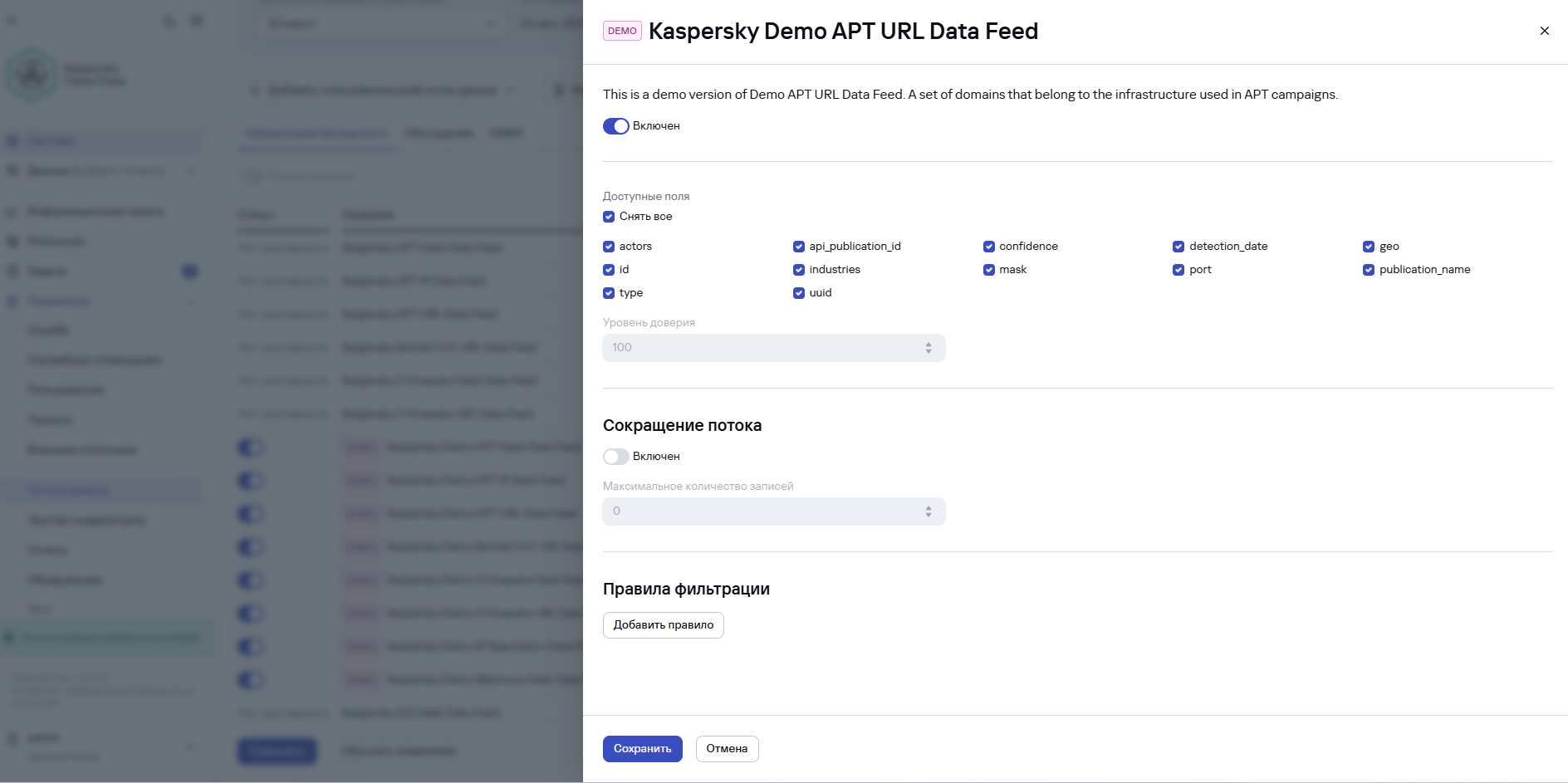Click the Отмена button
Viewport: 1568px width, 783px height.
click(x=727, y=749)
